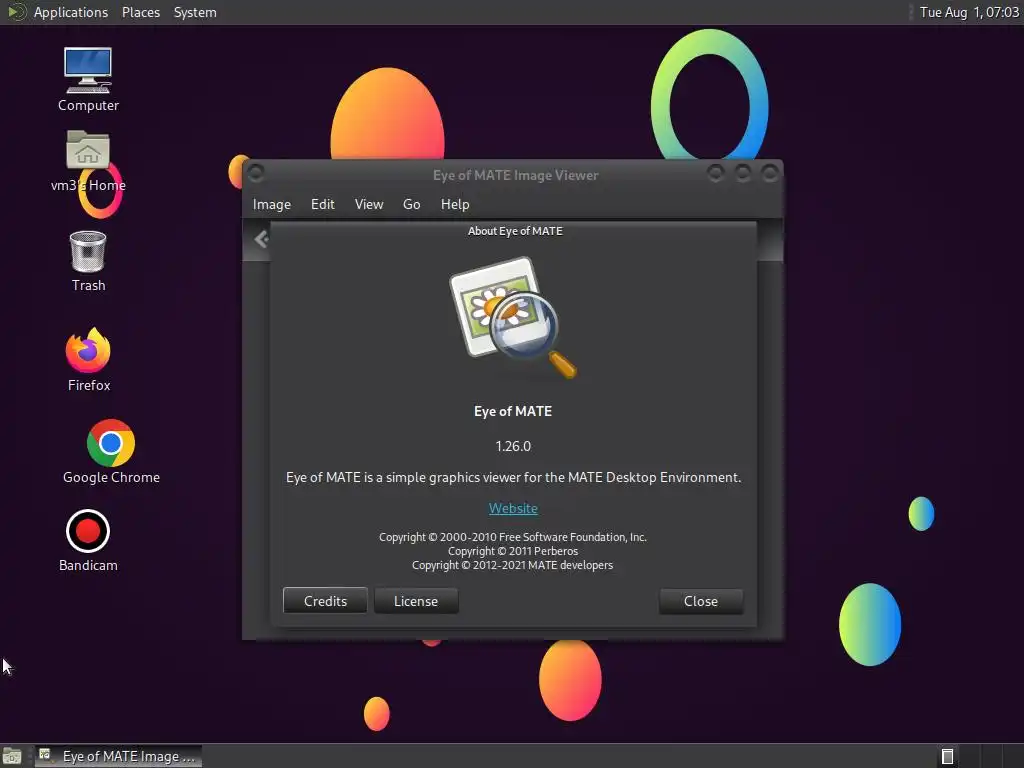The height and width of the screenshot is (768, 1024).
Task: Open the Applications panel menu
Action: (71, 12)
